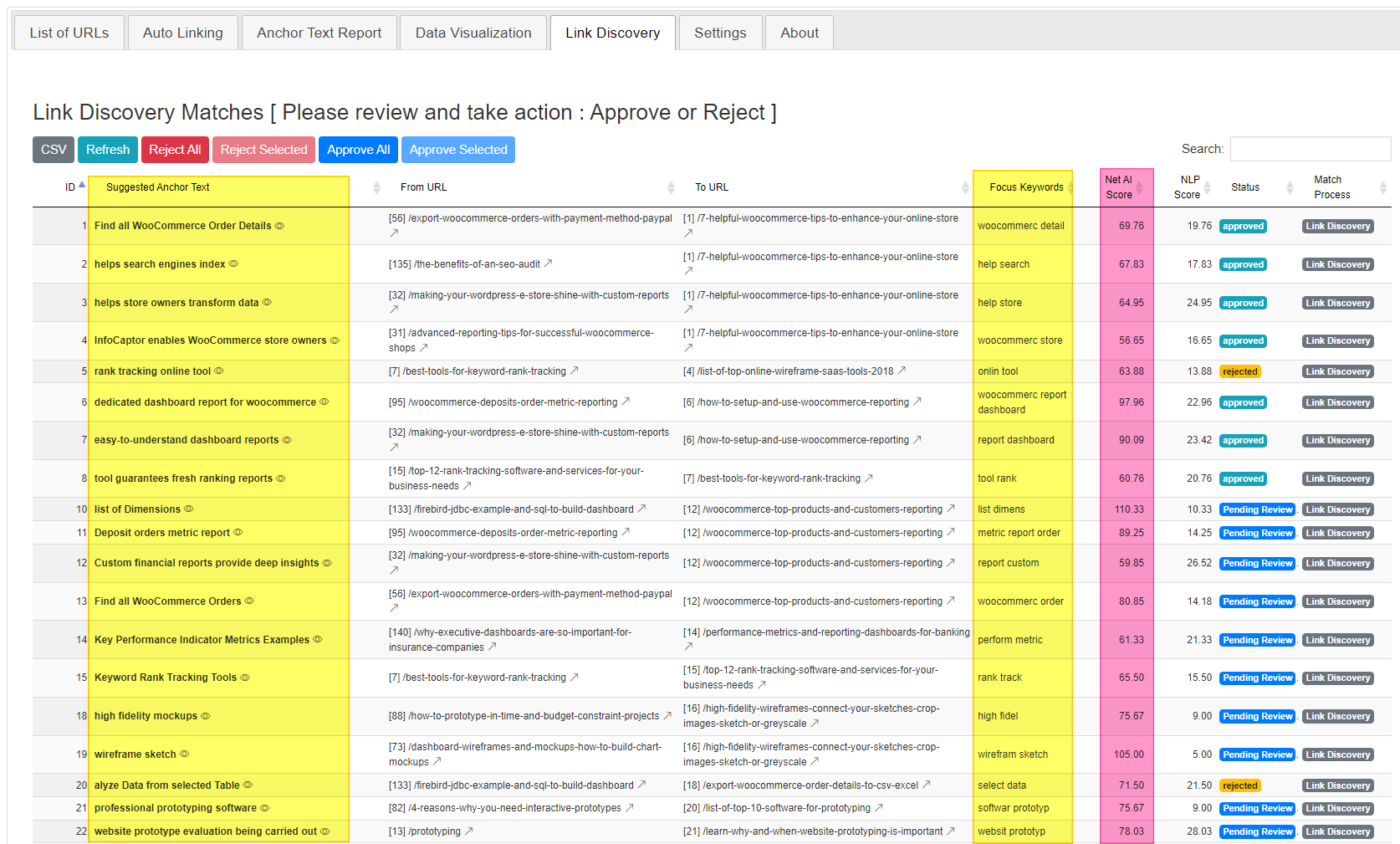The image size is (1400, 844).
Task: Click eye icon beside 'helps search engines index'
Action: point(233,263)
